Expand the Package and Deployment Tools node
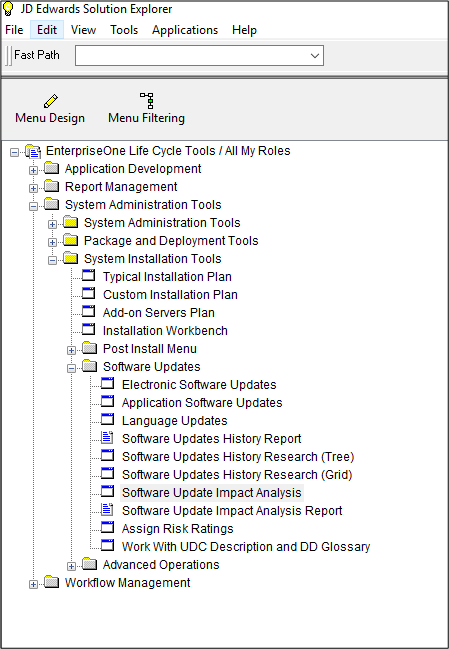This screenshot has width=449, height=649. point(53,242)
